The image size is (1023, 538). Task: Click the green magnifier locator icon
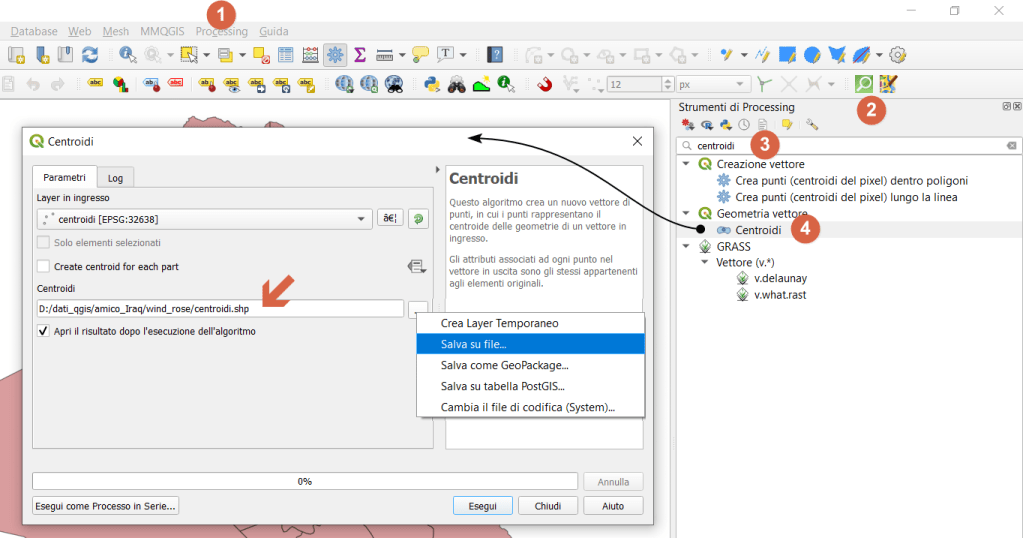(x=863, y=85)
